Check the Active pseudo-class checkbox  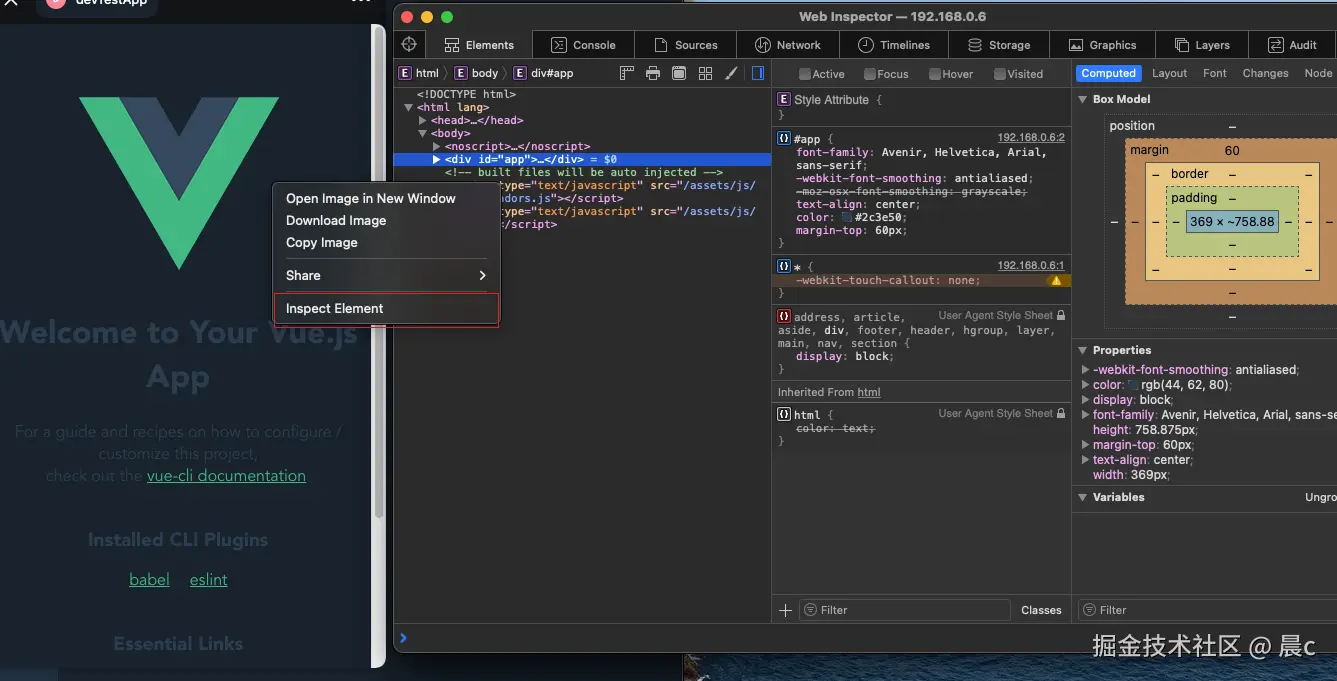click(805, 74)
